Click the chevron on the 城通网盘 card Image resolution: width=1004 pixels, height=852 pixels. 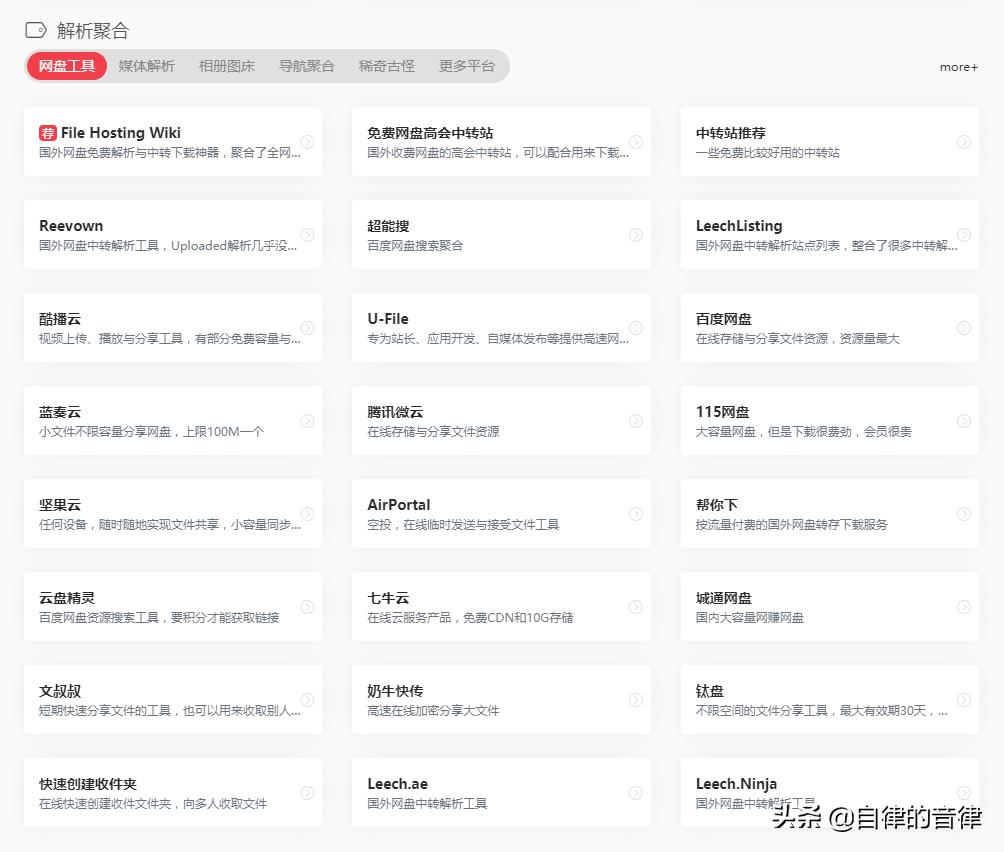963,606
